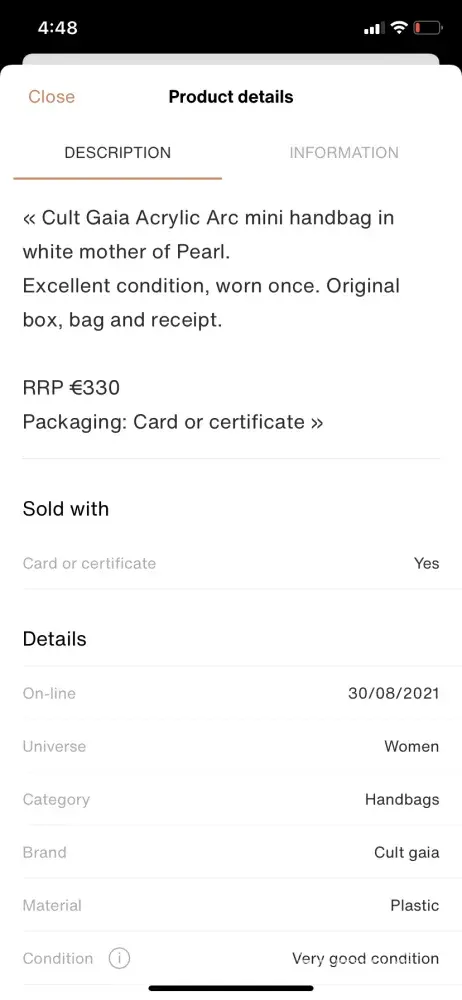Tap the home indicator bar
462x1000 pixels.
click(231, 988)
